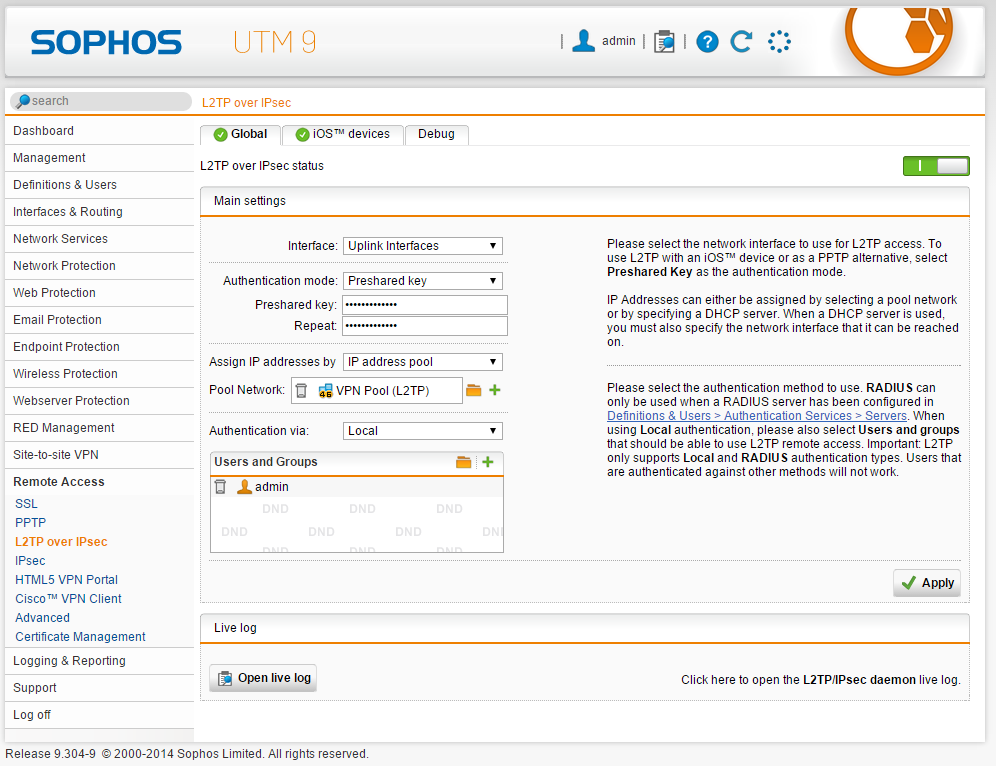Screen dimensions: 996x766
Task: Switch to the Global tab
Action: tap(240, 135)
